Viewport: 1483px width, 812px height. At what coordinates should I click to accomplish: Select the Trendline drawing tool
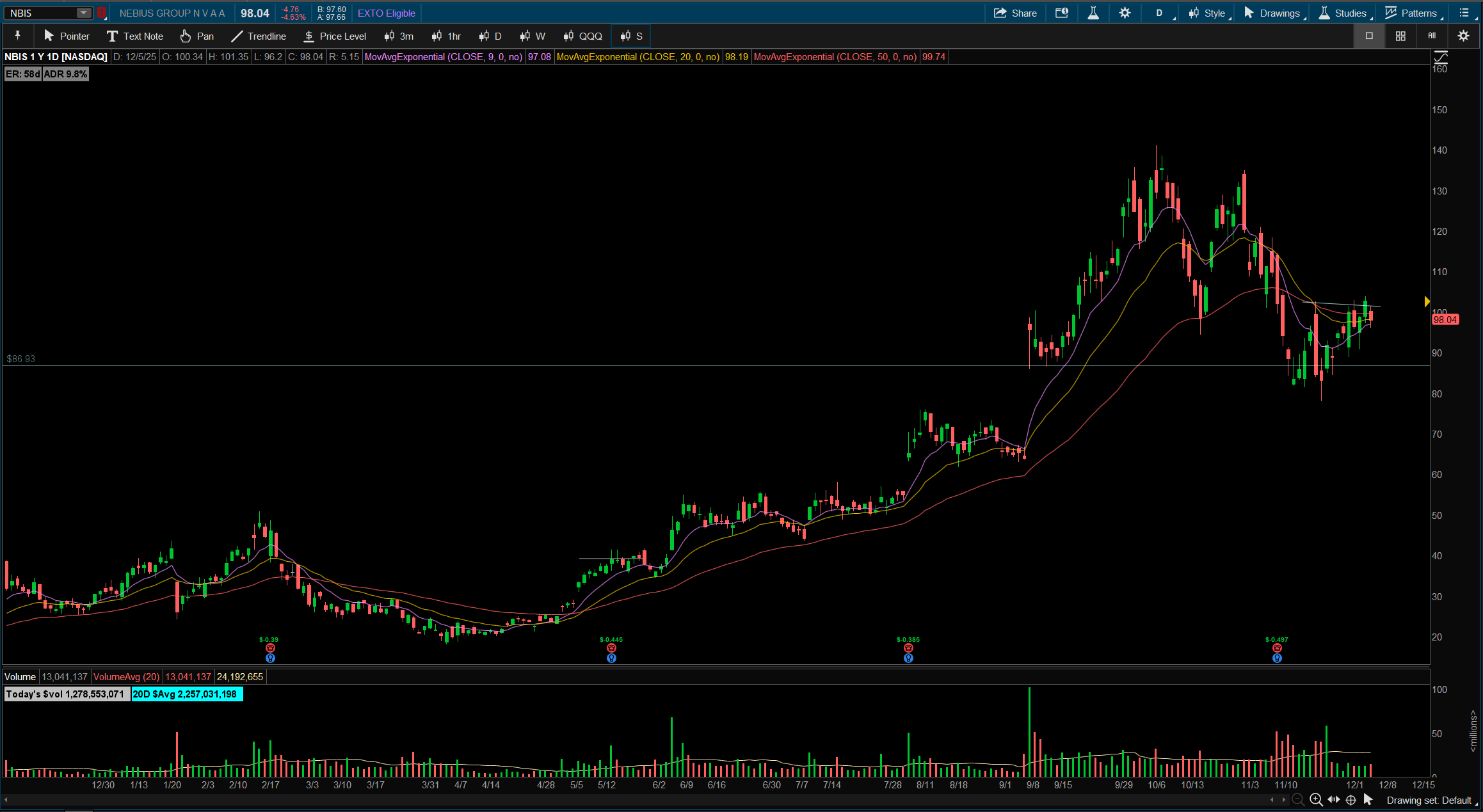259,36
